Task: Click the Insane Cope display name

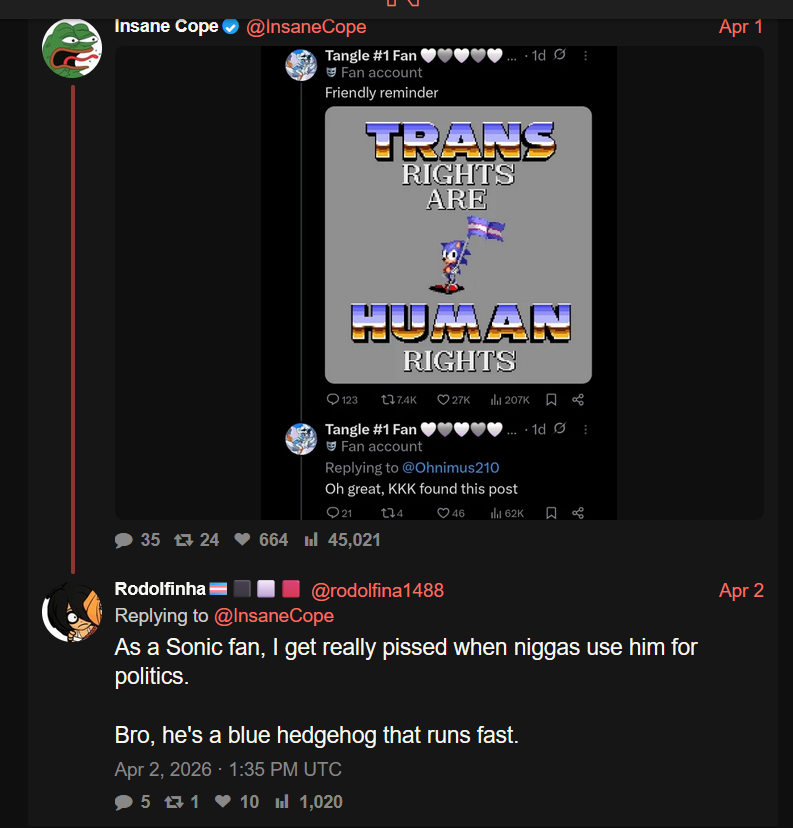Action: click(x=166, y=27)
